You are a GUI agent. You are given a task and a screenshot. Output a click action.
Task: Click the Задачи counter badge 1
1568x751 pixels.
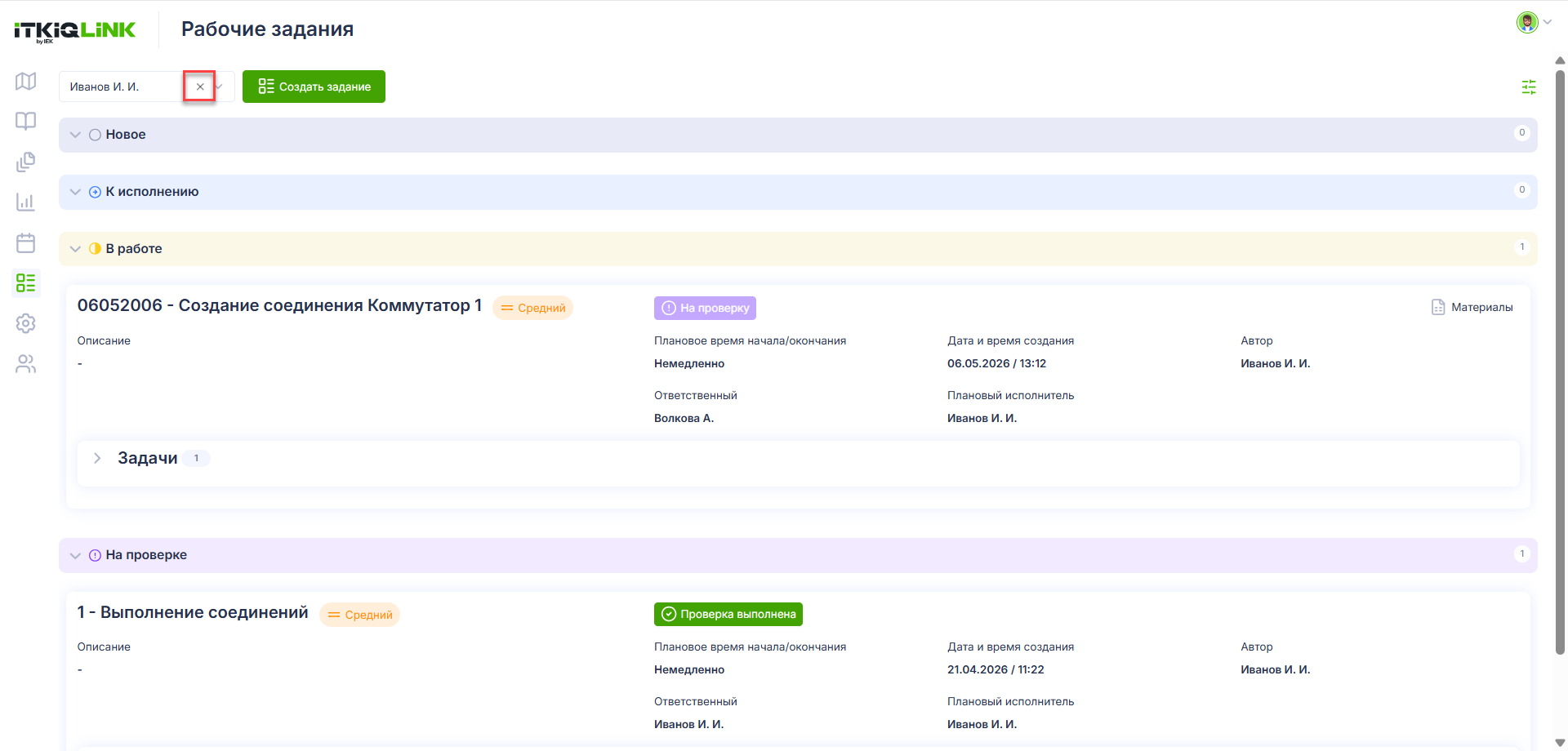point(196,458)
